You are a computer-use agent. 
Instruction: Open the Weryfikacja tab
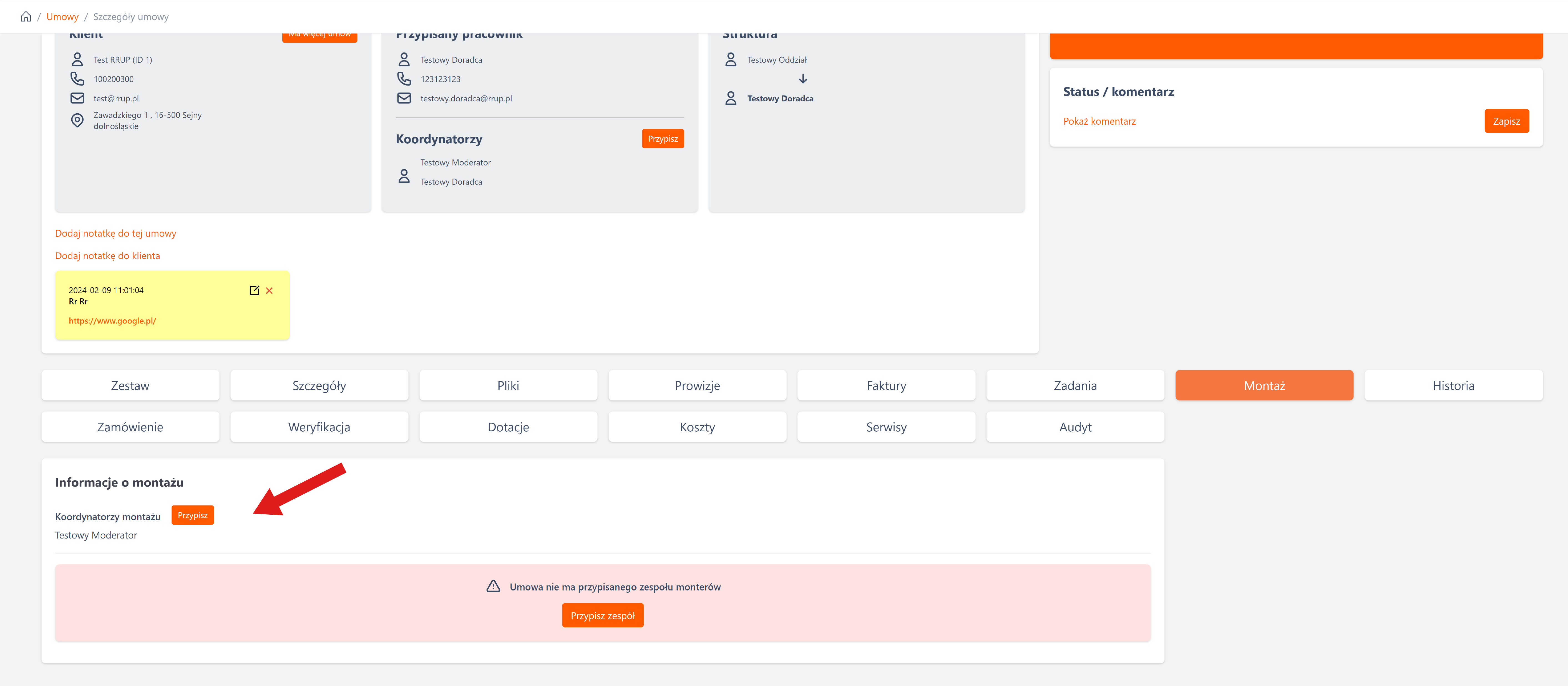coord(319,427)
